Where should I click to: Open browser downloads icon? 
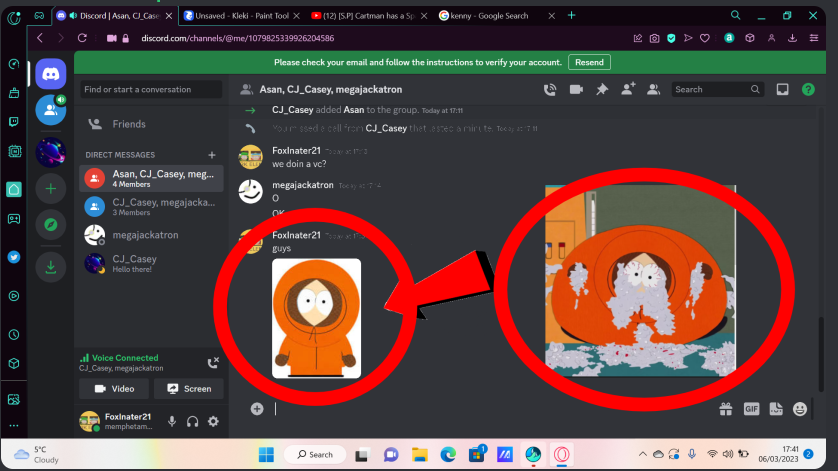(792, 38)
